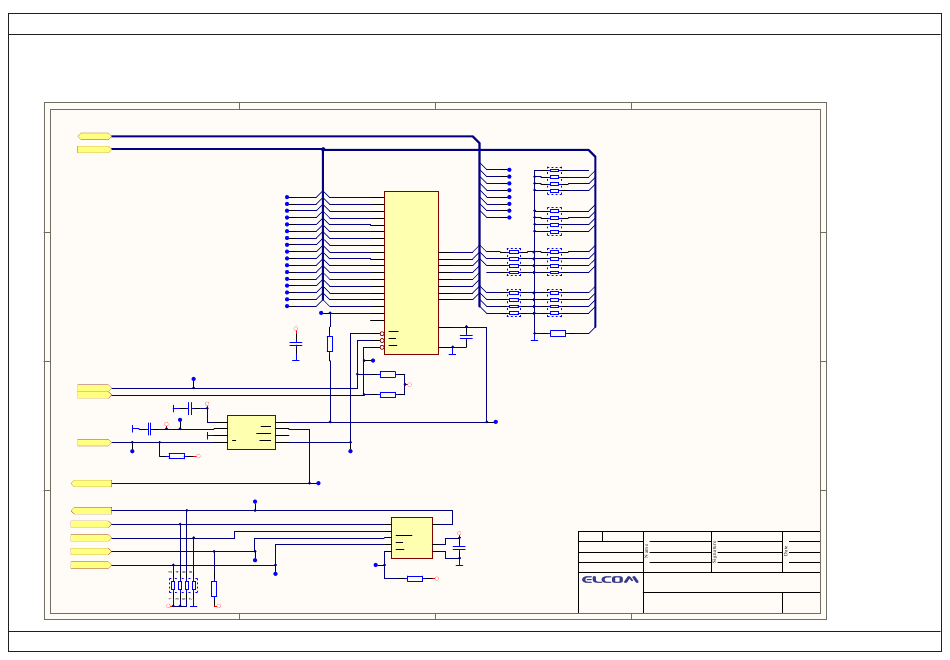Select the capacitor right of main IC bottom
Image resolution: width=950 pixels, height=660 pixels.
click(466, 338)
